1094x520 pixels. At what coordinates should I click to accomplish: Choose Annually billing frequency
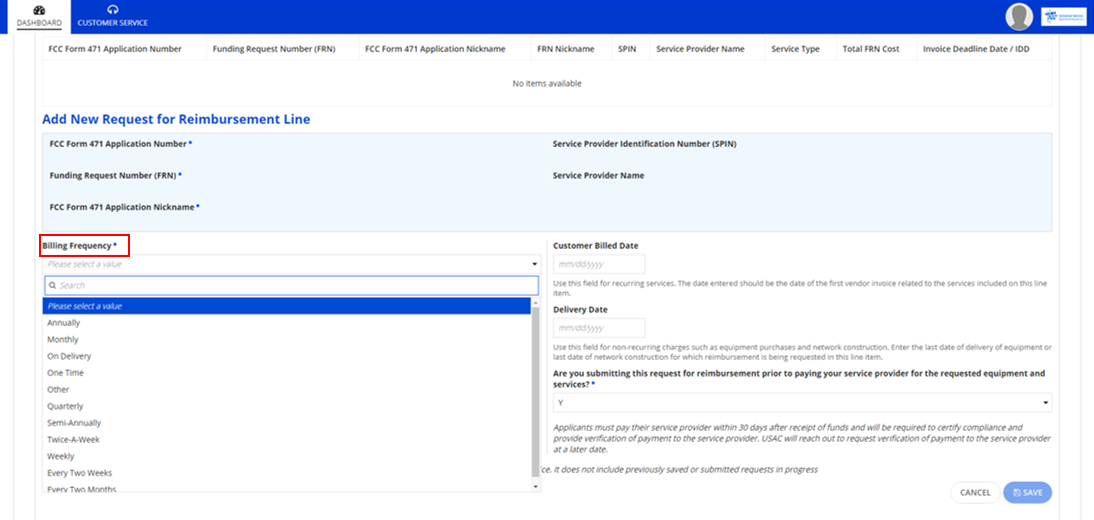click(287, 322)
